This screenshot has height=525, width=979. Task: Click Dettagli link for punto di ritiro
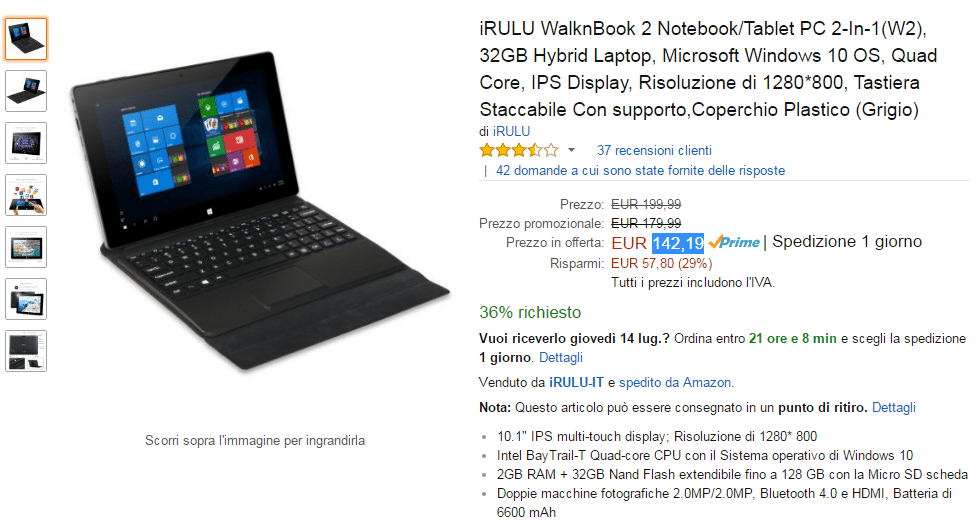[x=893, y=408]
